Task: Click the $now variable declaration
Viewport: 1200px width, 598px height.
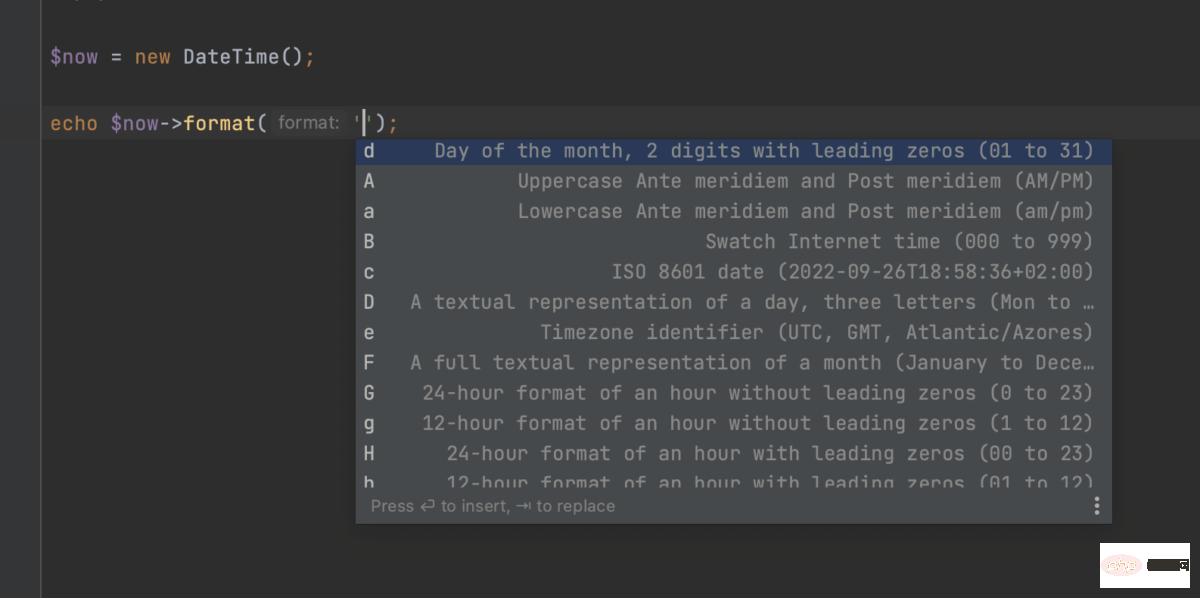Action: (x=74, y=57)
